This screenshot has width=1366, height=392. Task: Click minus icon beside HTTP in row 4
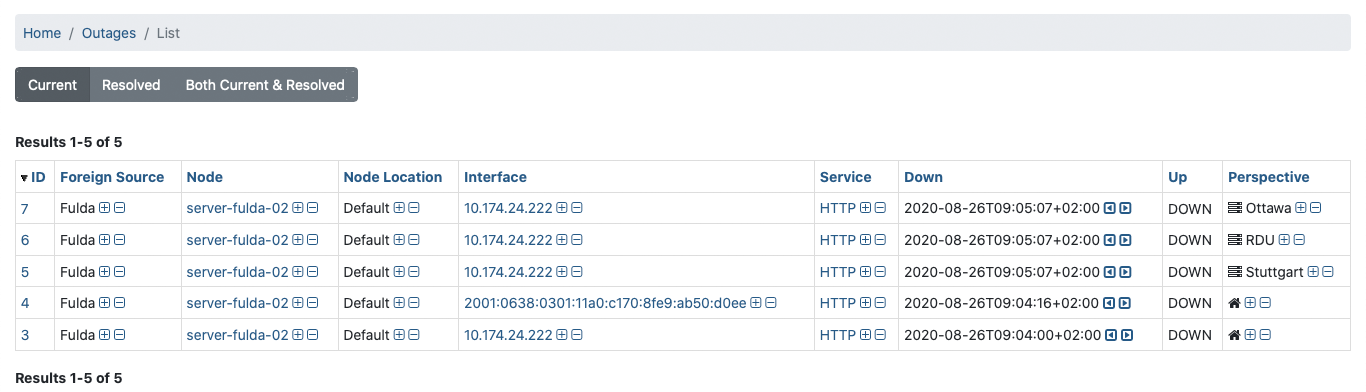click(880, 303)
